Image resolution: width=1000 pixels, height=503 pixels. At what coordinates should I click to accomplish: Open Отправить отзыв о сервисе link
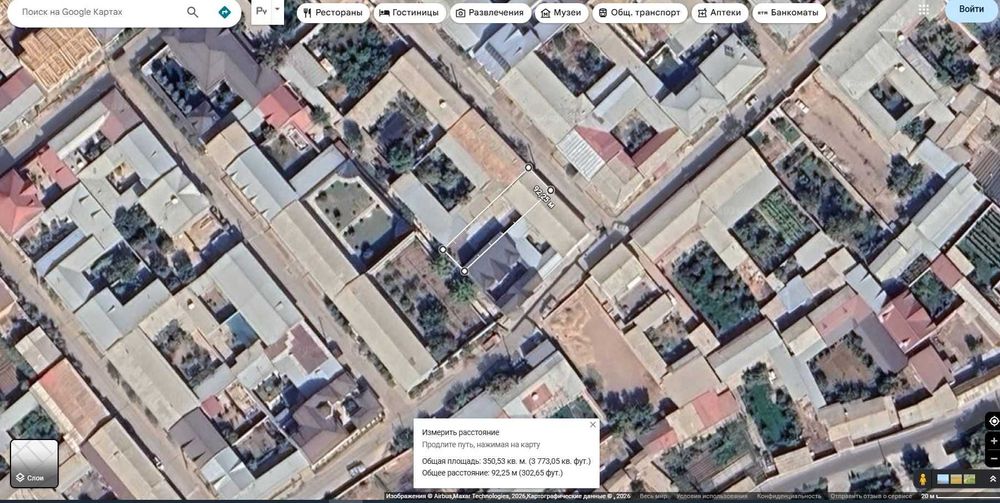click(871, 497)
